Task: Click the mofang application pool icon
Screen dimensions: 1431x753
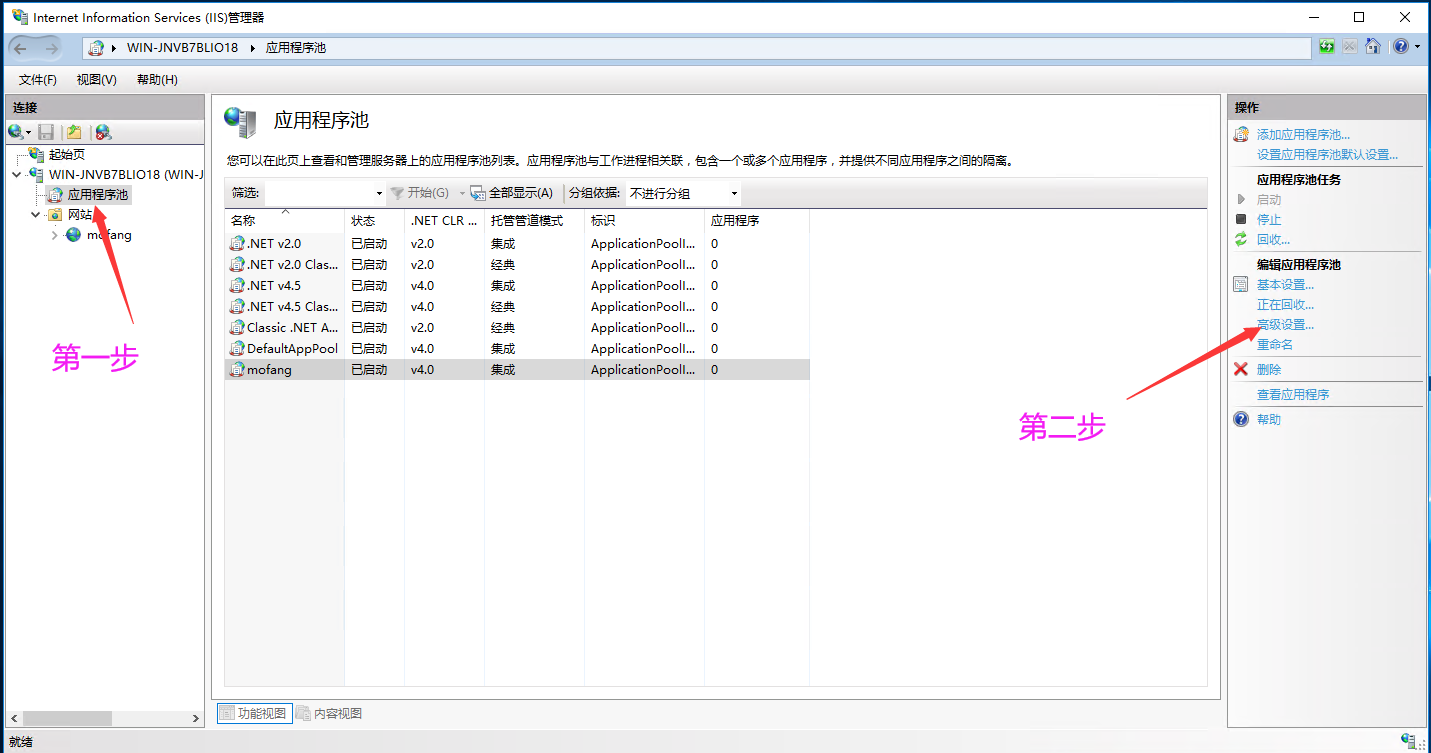Action: coord(238,369)
